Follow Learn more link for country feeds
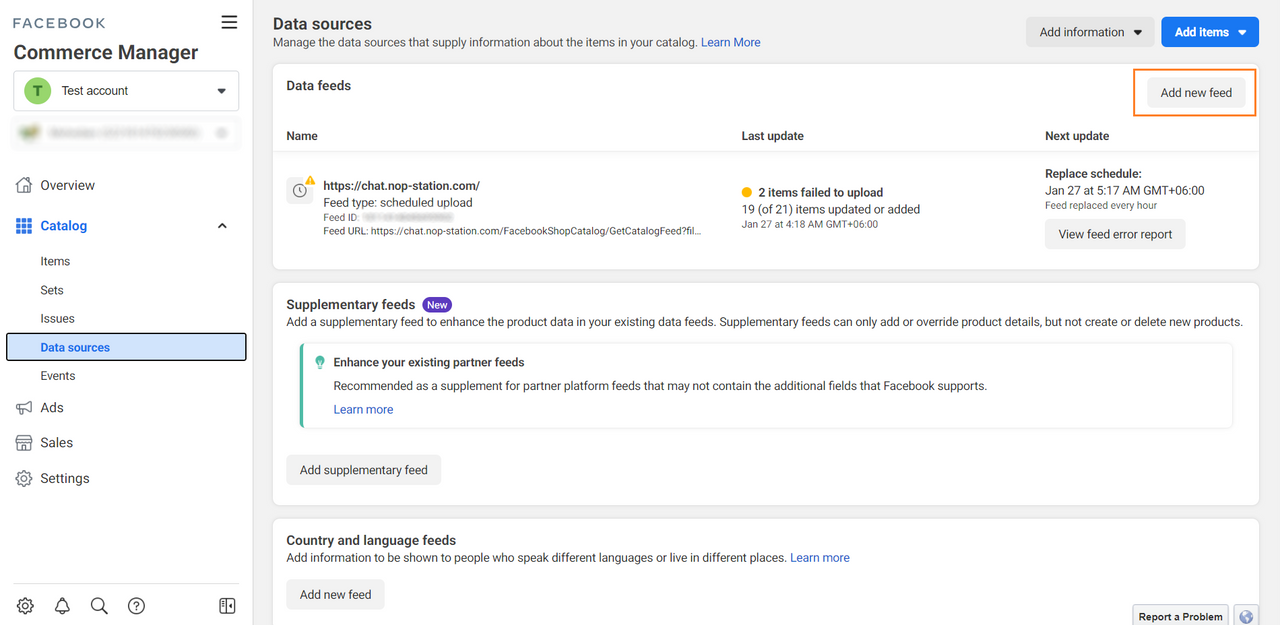Image resolution: width=1280 pixels, height=625 pixels. (x=820, y=558)
